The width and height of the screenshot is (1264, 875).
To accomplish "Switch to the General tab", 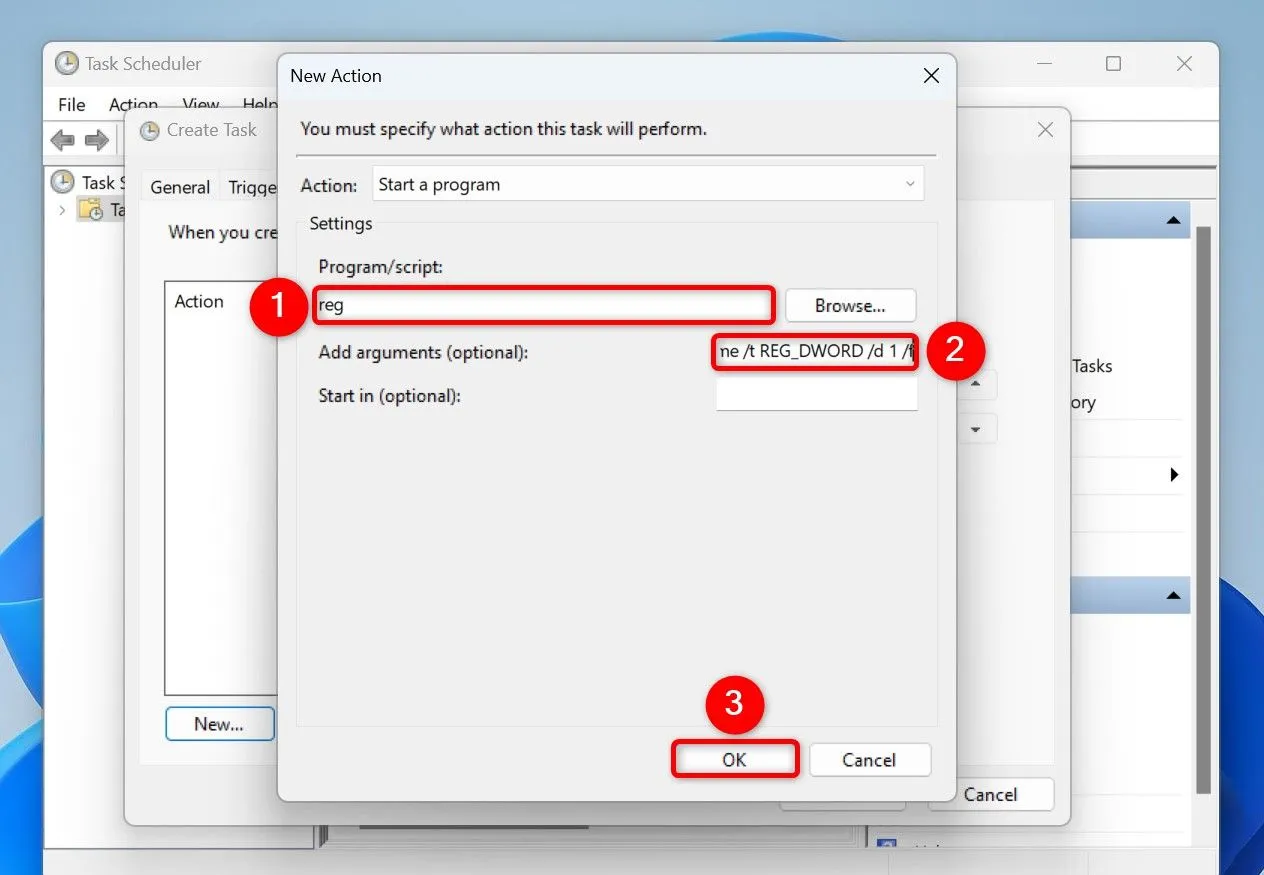I will point(179,187).
